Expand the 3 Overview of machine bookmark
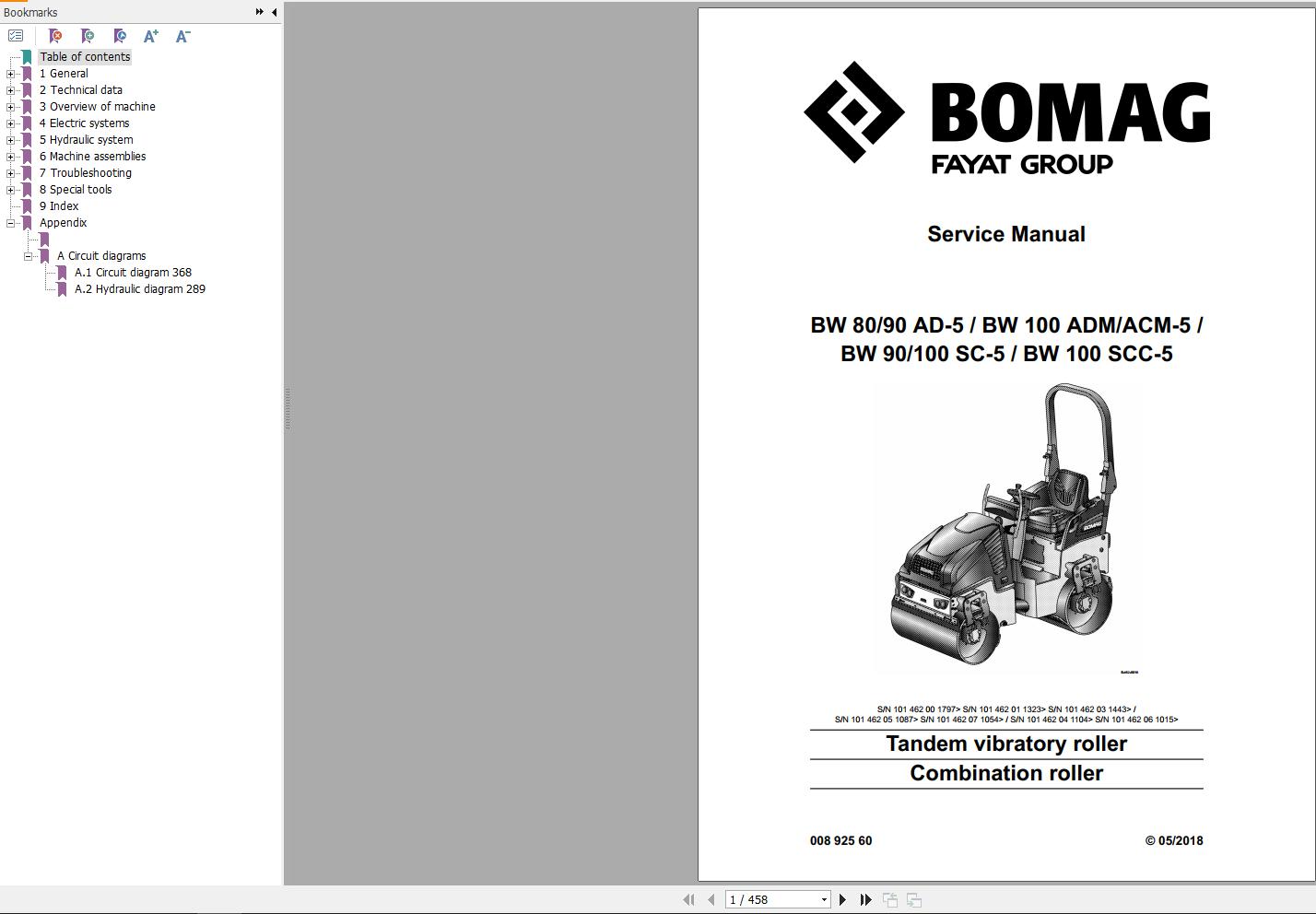The height and width of the screenshot is (914, 1316). 10,107
